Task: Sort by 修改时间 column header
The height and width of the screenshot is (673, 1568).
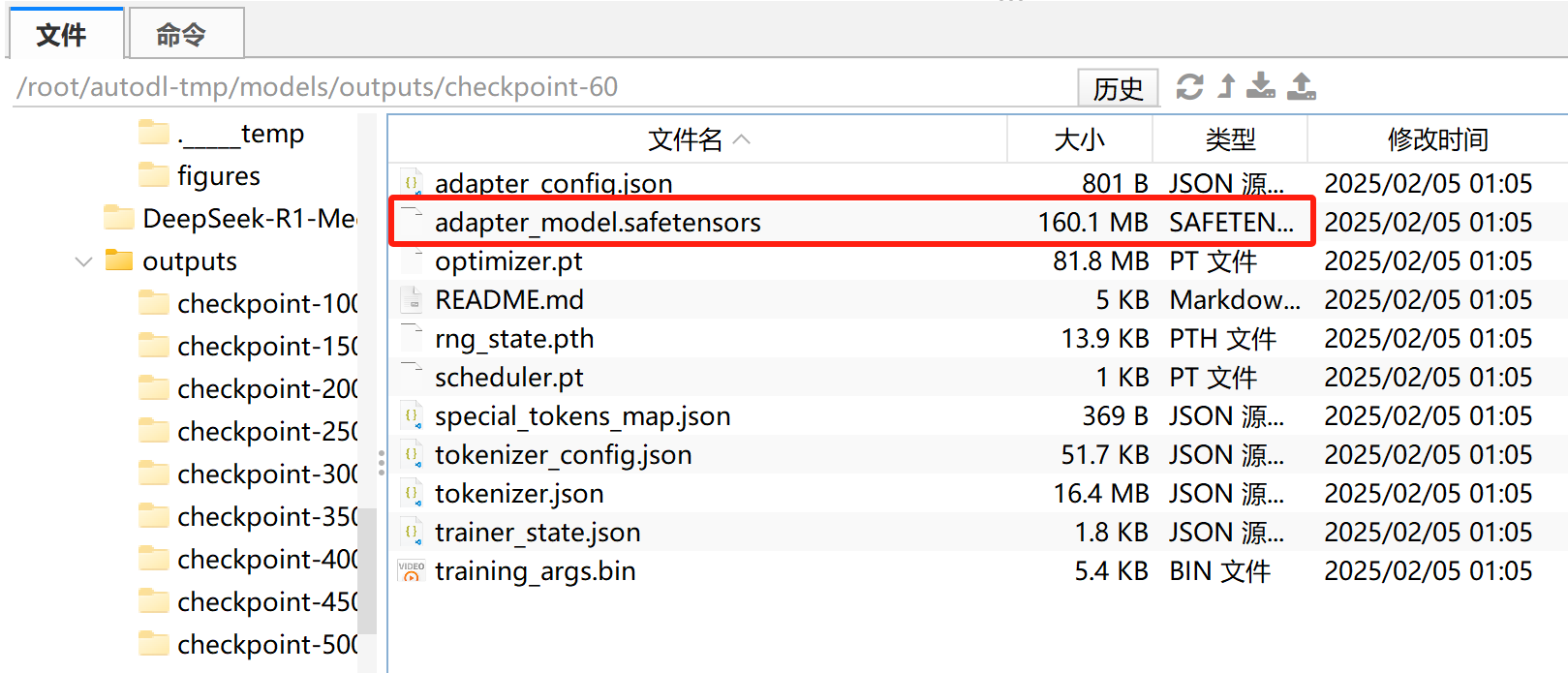Action: tap(1437, 139)
